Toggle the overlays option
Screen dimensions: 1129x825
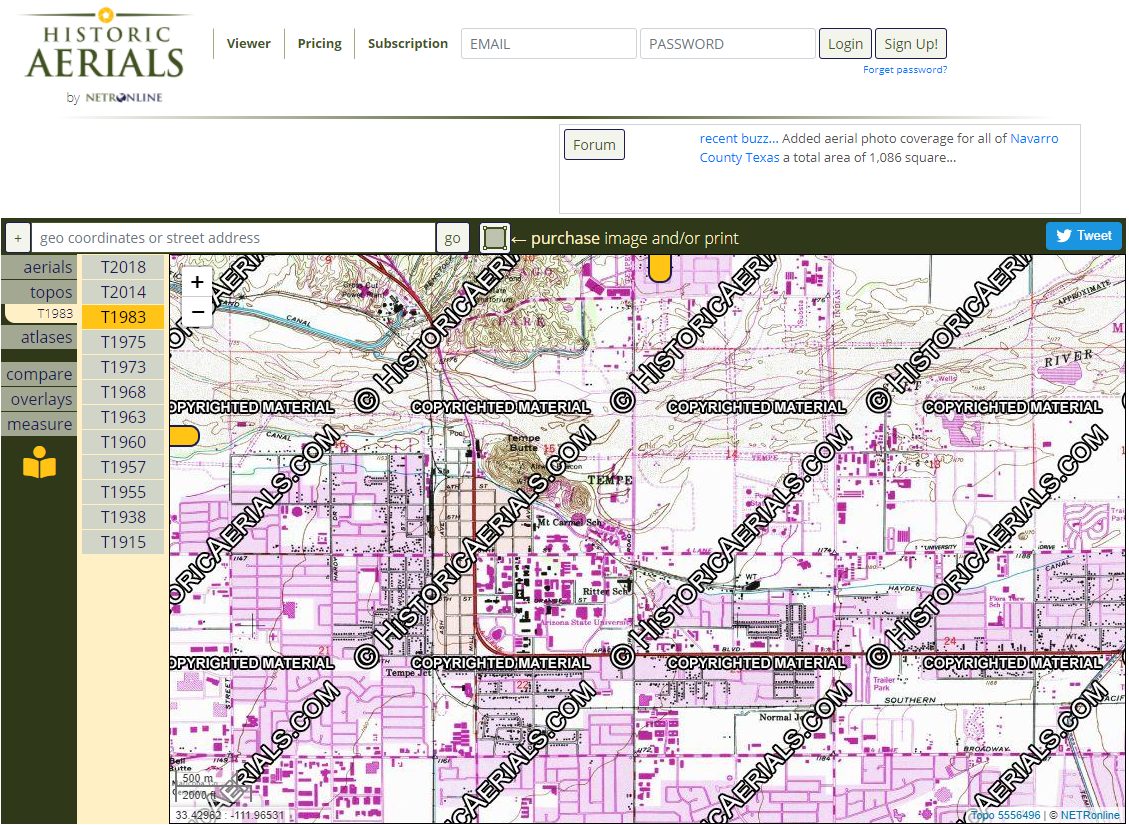pyautogui.click(x=39, y=398)
